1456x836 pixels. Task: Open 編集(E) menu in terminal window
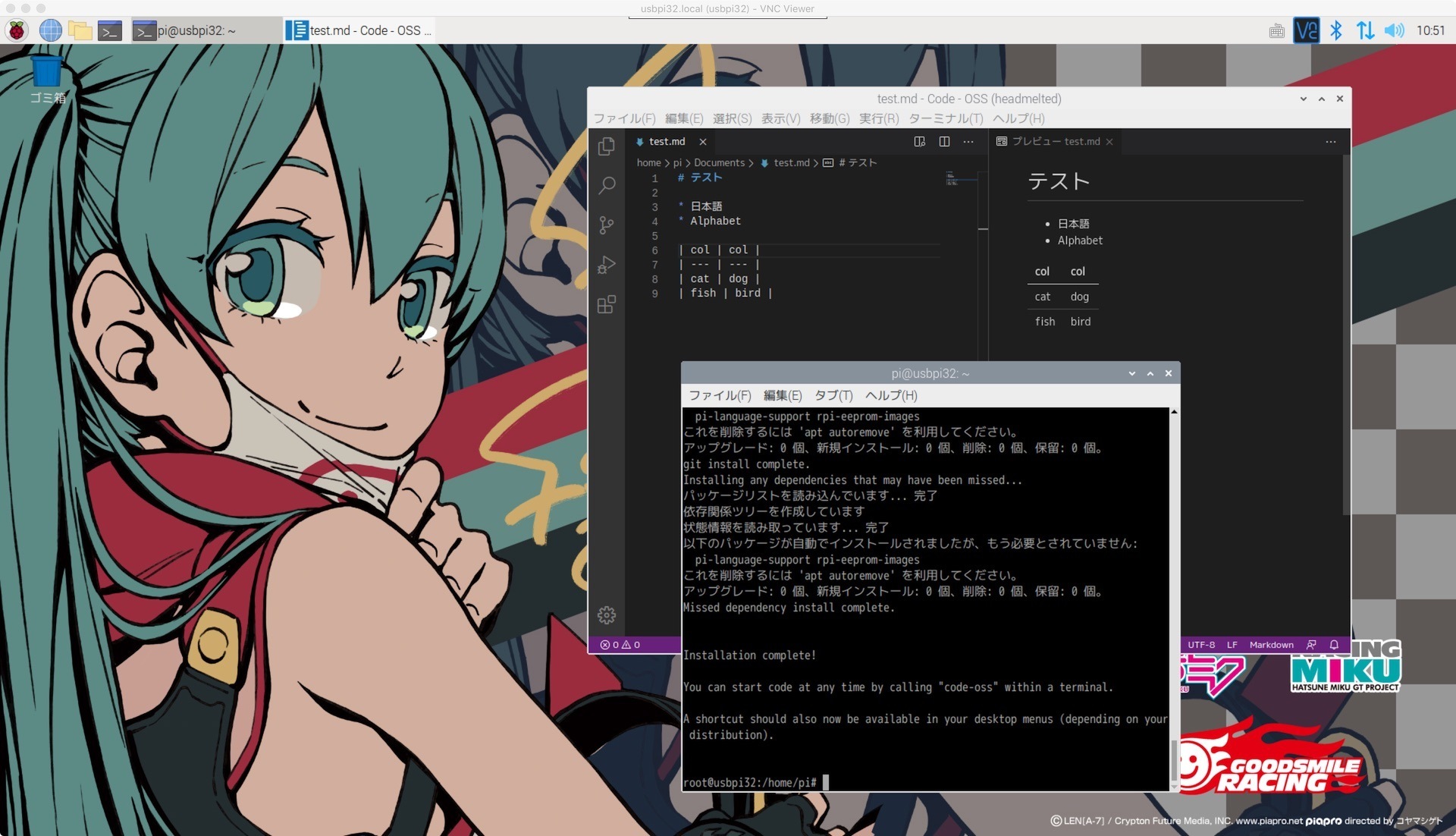(783, 395)
